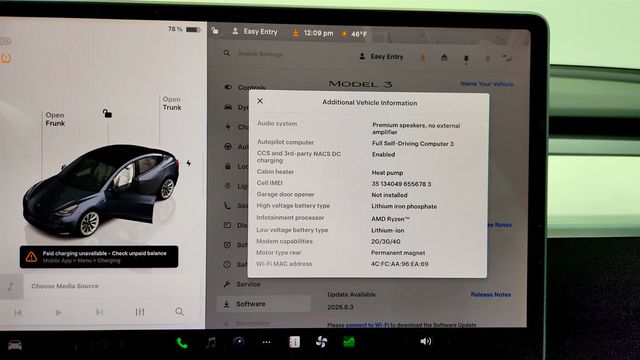640x360 pixels.
Task: Adjust volume via speaker icon
Action: 425,341
